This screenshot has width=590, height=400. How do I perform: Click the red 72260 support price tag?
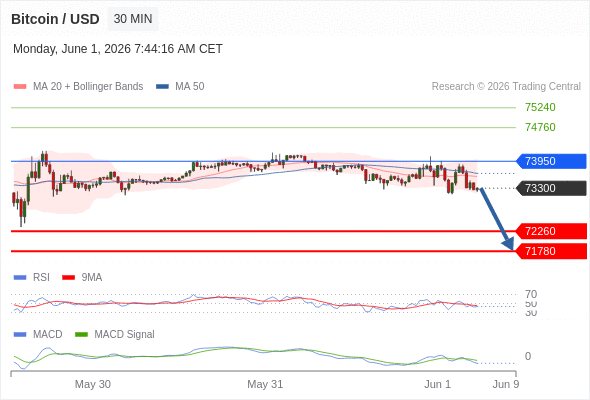551,231
